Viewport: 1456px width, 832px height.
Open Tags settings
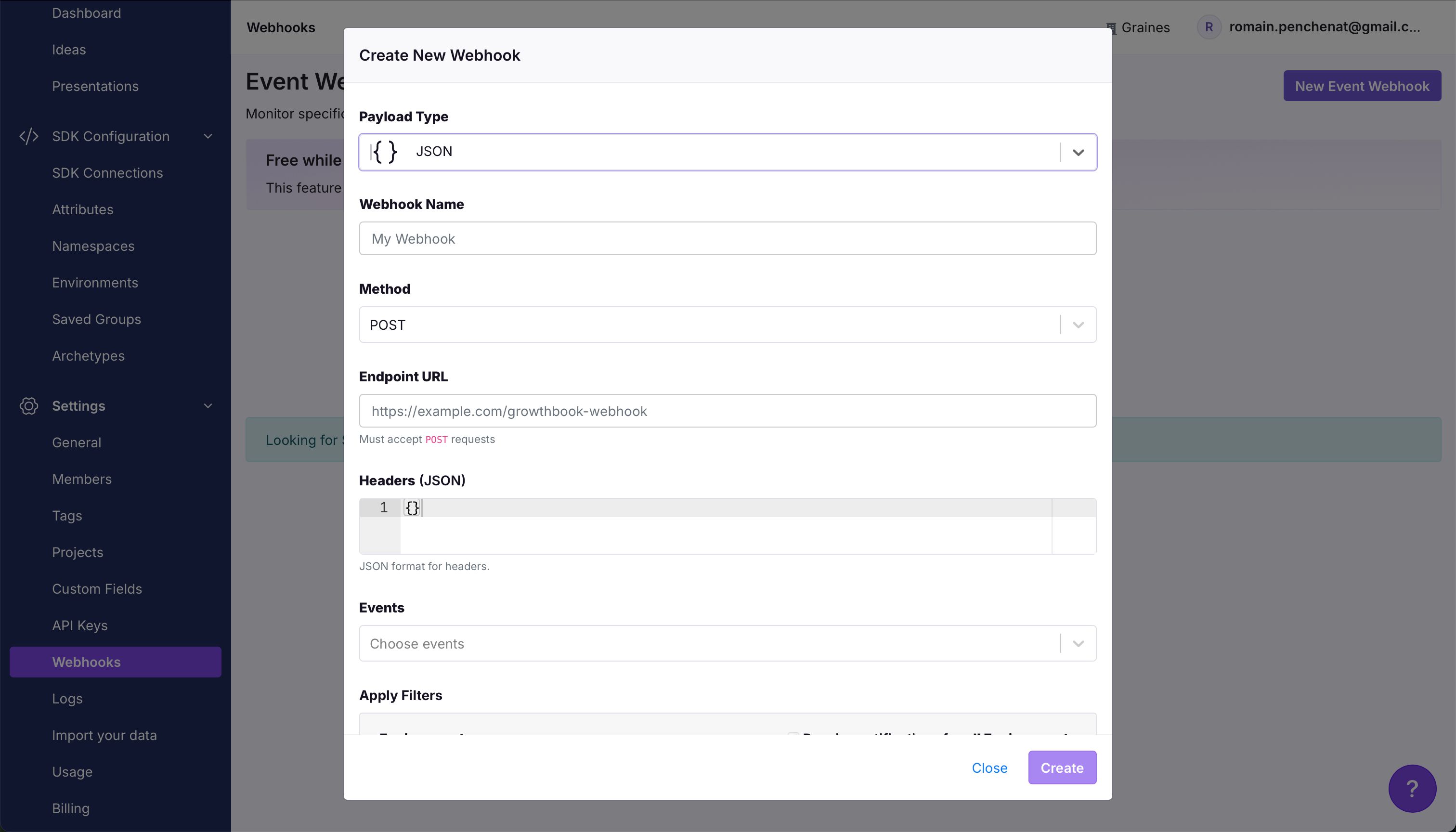click(67, 516)
